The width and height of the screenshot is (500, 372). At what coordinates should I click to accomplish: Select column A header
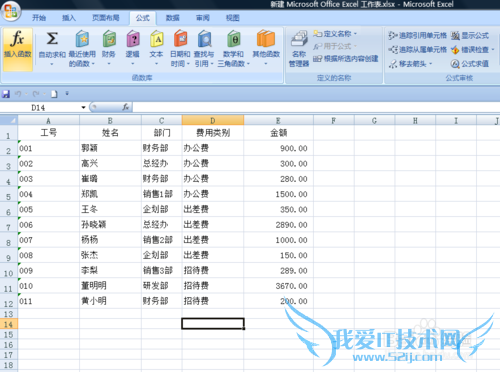tap(49, 120)
